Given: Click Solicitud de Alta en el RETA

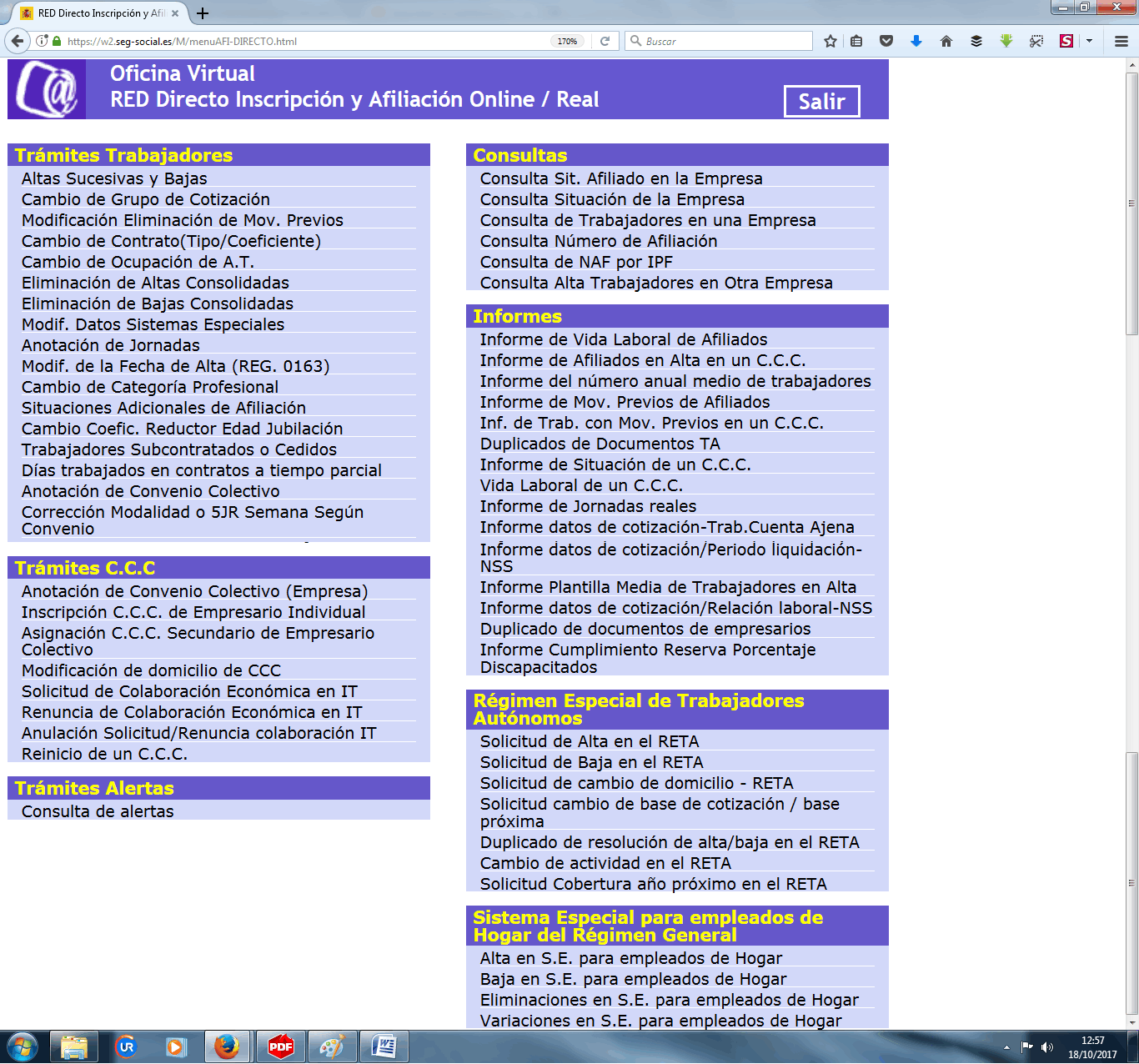Looking at the screenshot, I should 589,741.
